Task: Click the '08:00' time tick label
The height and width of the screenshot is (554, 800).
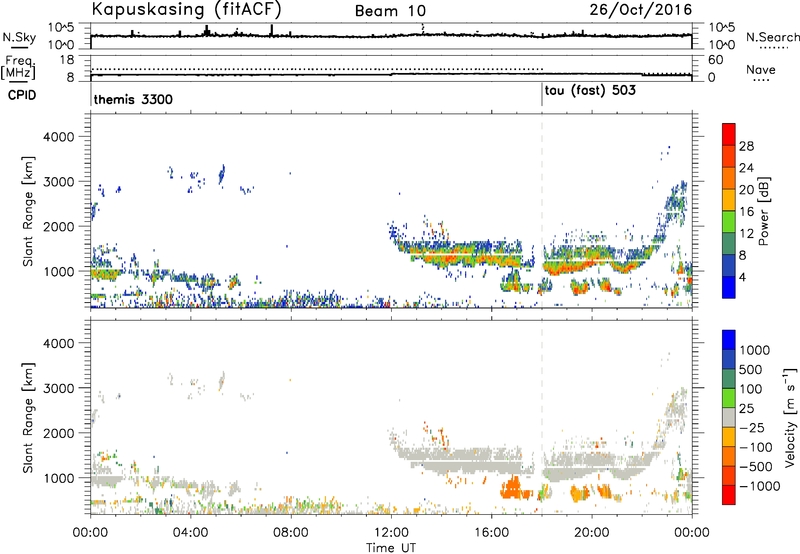Action: pos(291,533)
